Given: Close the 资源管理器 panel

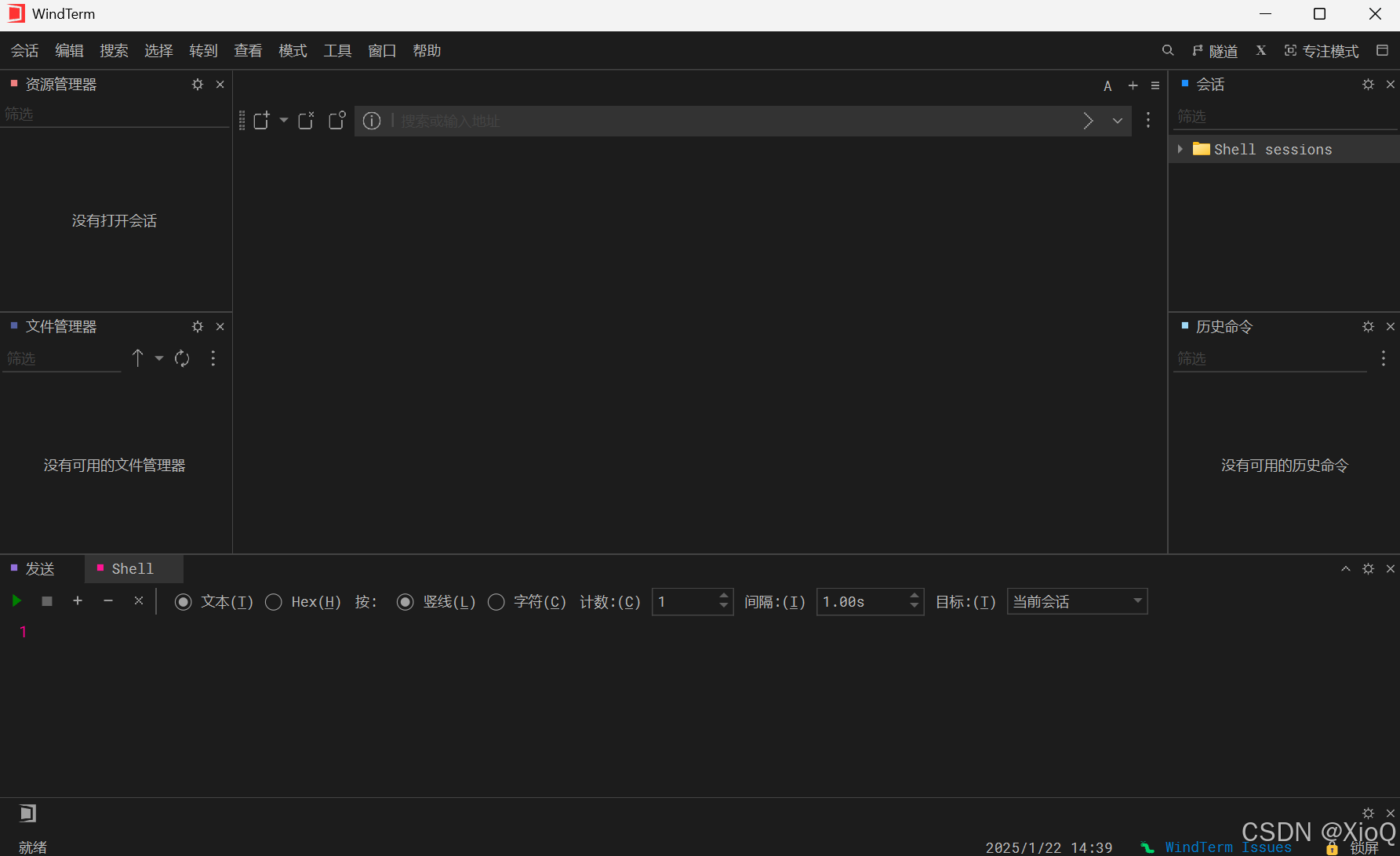Looking at the screenshot, I should [x=220, y=85].
